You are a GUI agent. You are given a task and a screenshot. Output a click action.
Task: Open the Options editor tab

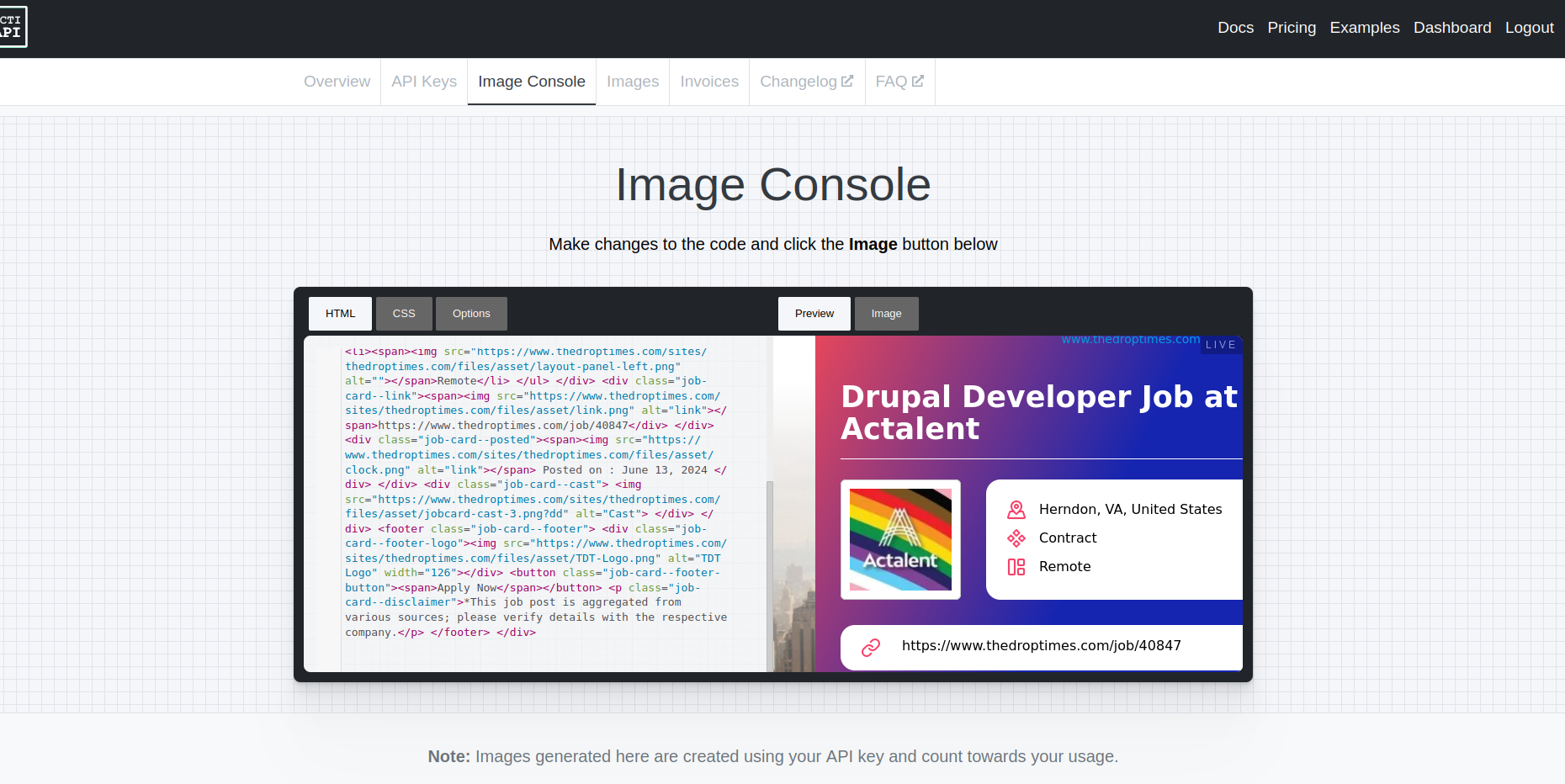pos(471,314)
